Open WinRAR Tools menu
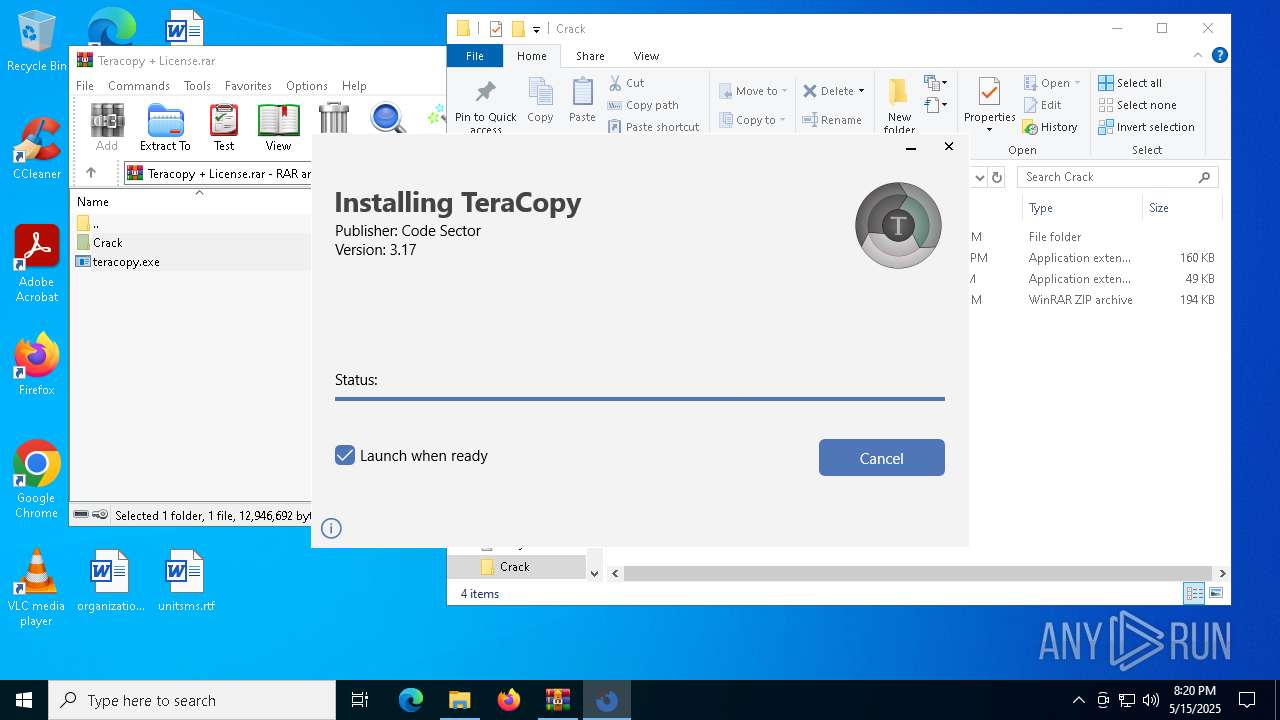 coord(197,86)
